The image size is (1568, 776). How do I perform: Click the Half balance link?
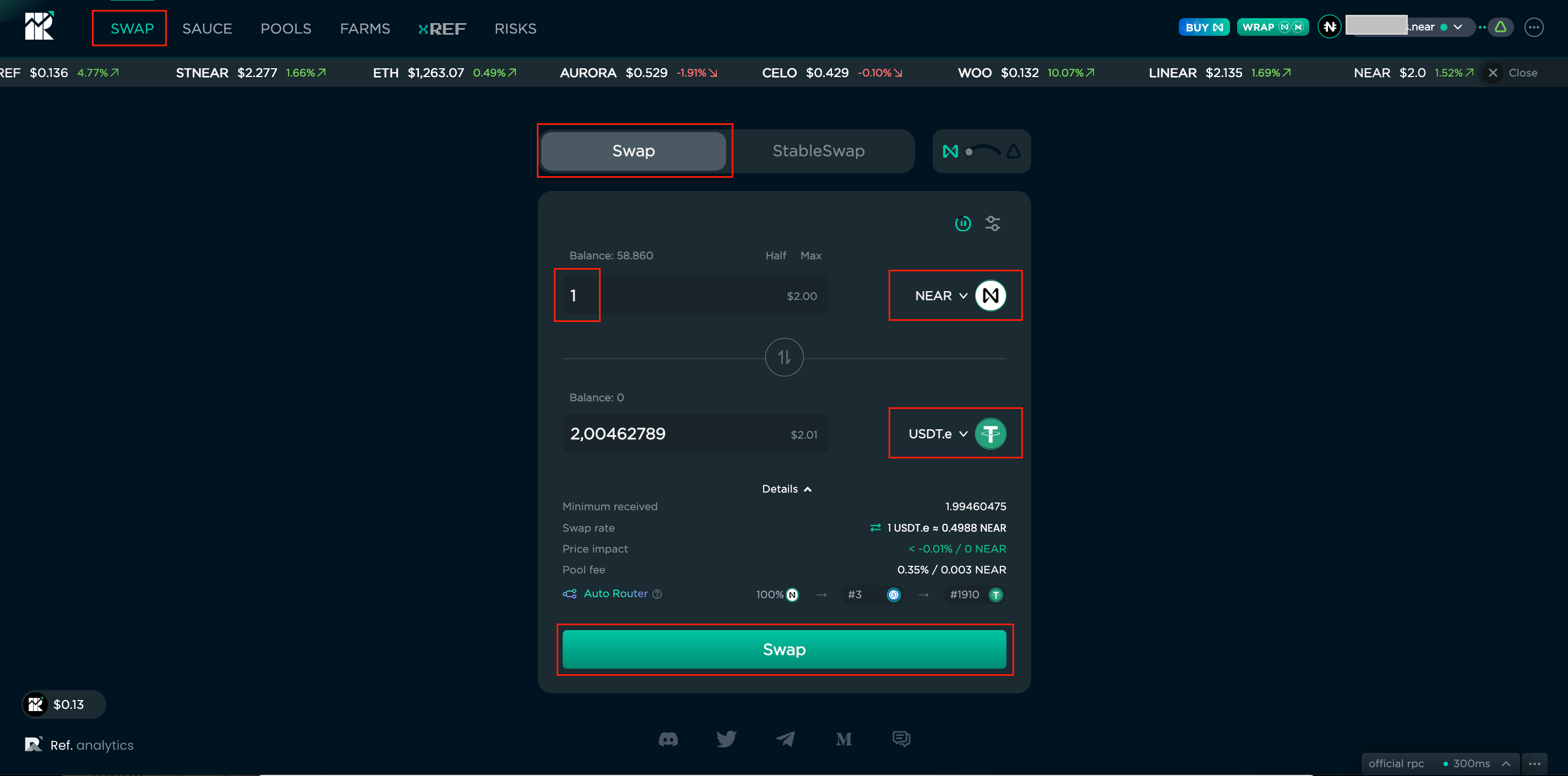[776, 255]
